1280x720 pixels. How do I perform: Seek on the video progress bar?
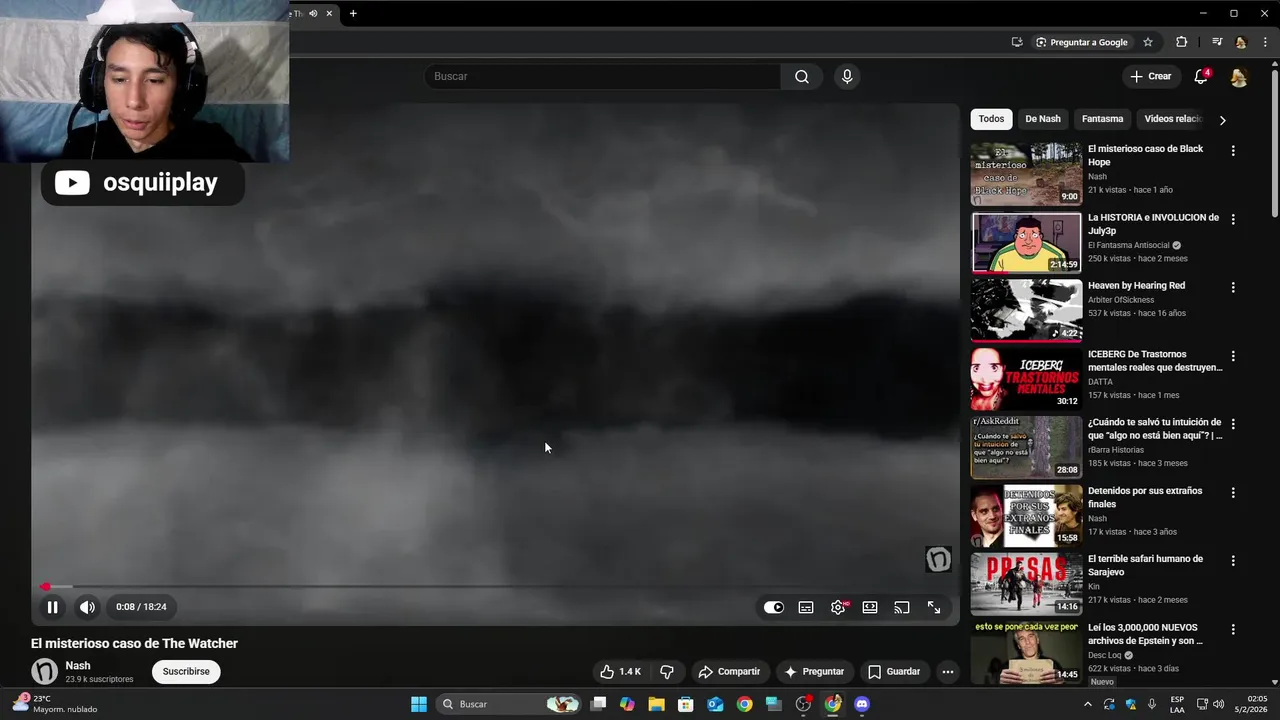coord(495,587)
